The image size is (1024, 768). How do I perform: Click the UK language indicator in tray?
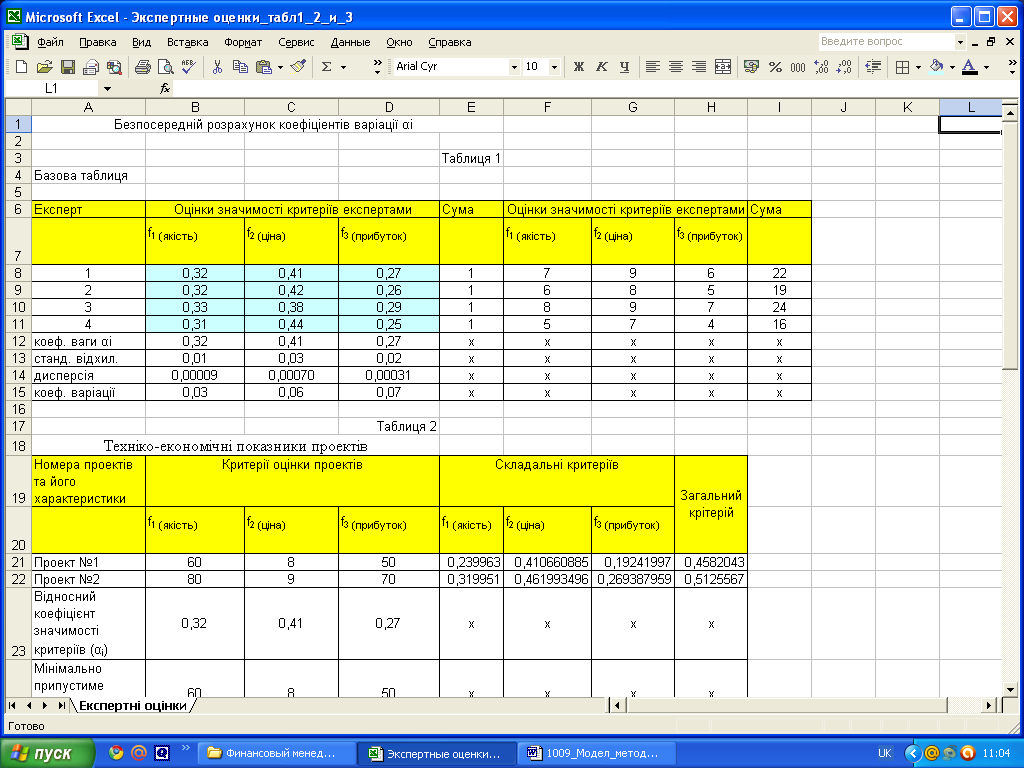(x=885, y=753)
